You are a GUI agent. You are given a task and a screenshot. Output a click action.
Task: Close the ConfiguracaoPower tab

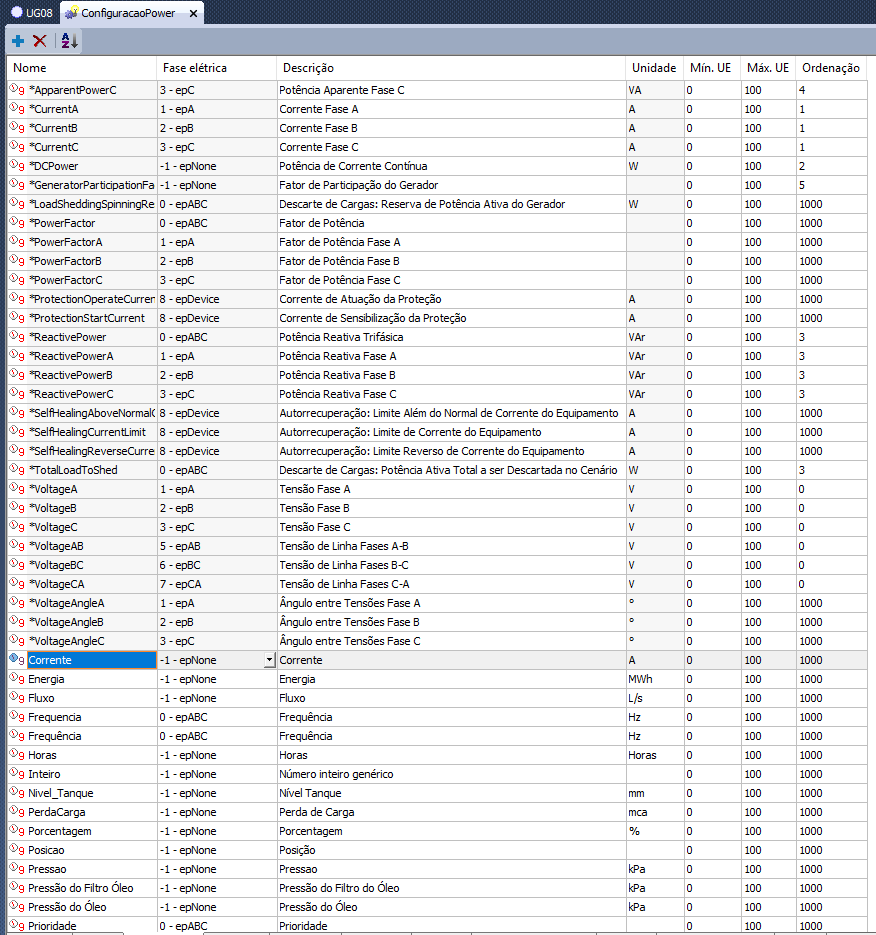tap(193, 13)
